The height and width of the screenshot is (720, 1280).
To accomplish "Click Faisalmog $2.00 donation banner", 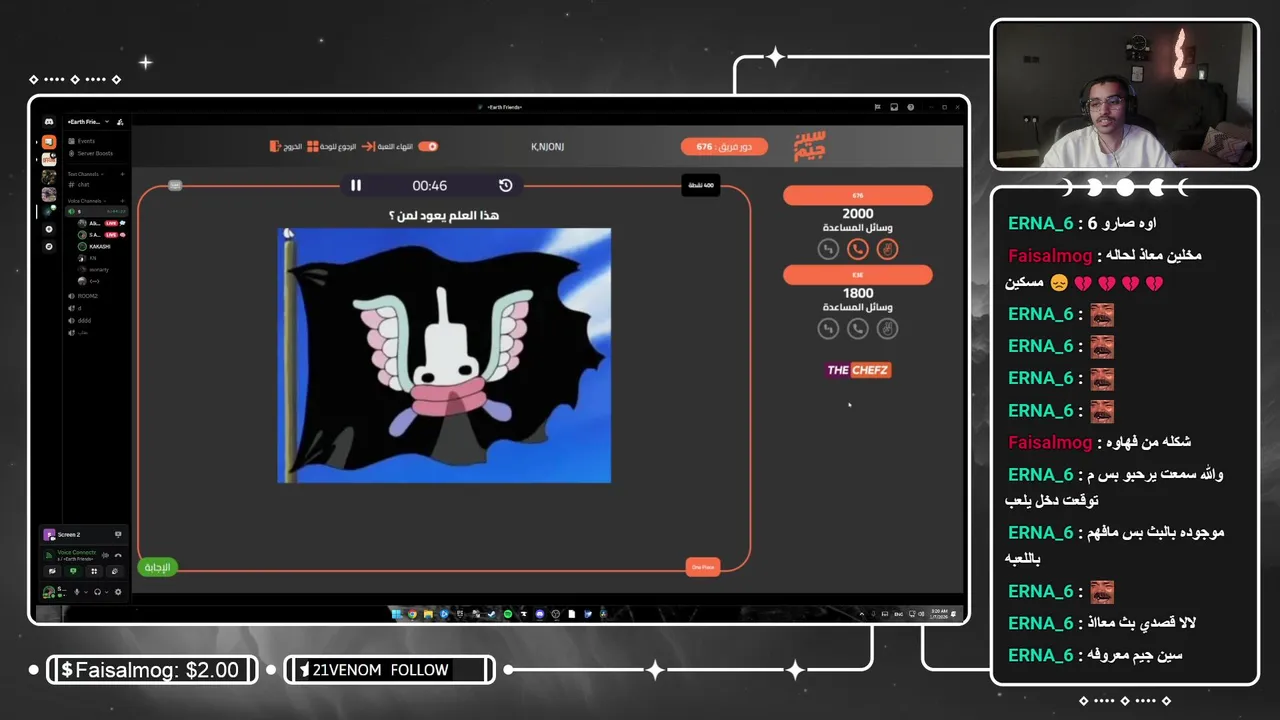I will pyautogui.click(x=152, y=670).
